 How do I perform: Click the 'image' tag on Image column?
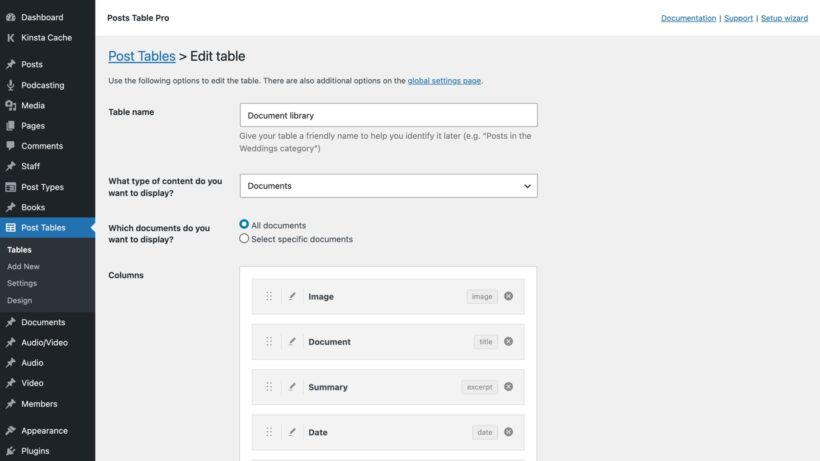(482, 296)
